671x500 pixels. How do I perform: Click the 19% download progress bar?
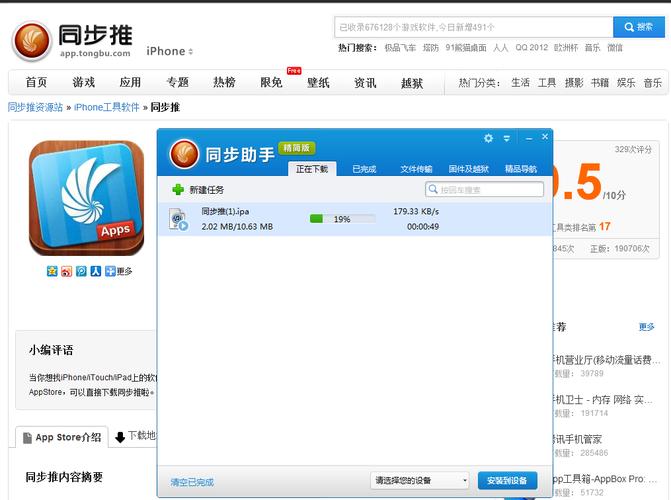342,219
